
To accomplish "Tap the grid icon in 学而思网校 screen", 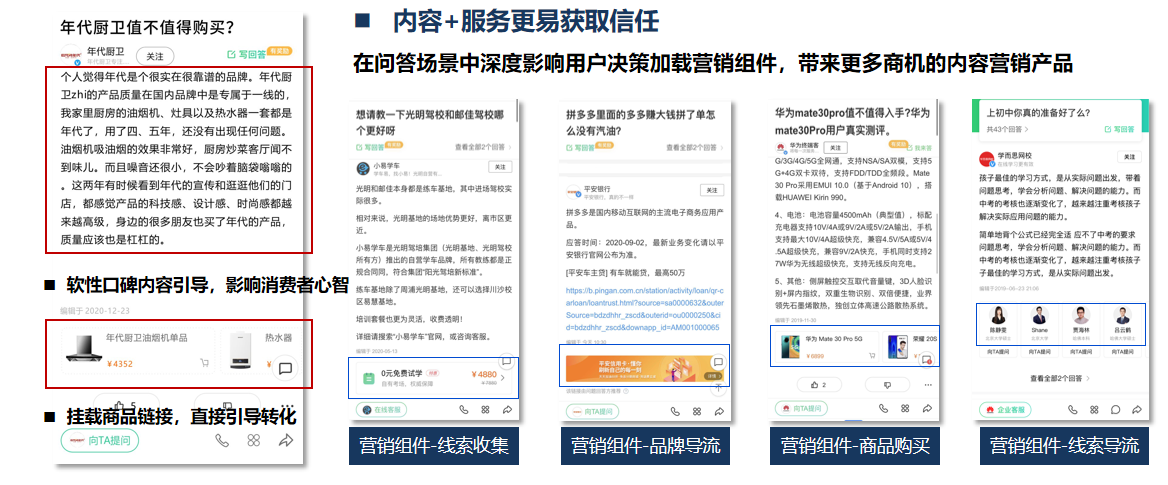I will tap(1094, 410).
